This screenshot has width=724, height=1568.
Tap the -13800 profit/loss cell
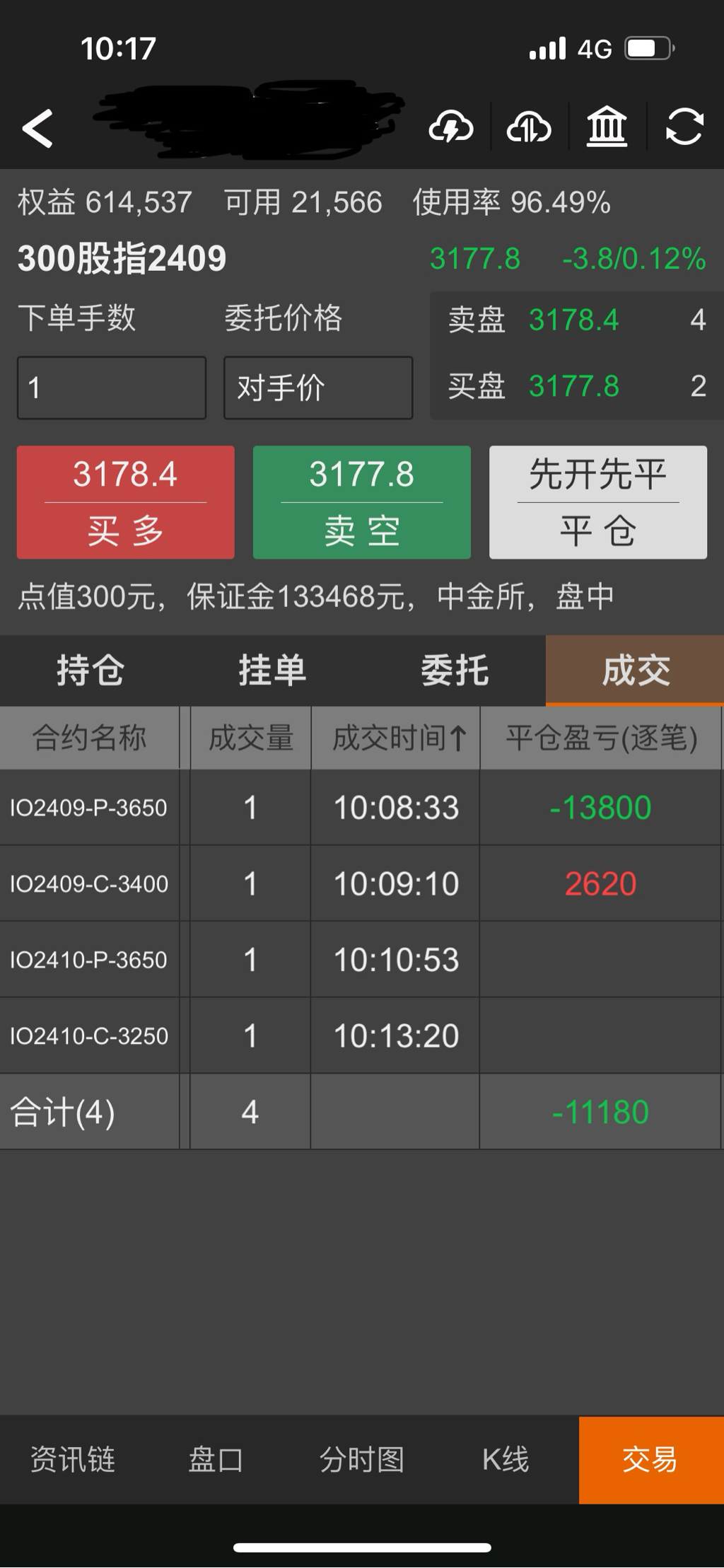(600, 807)
